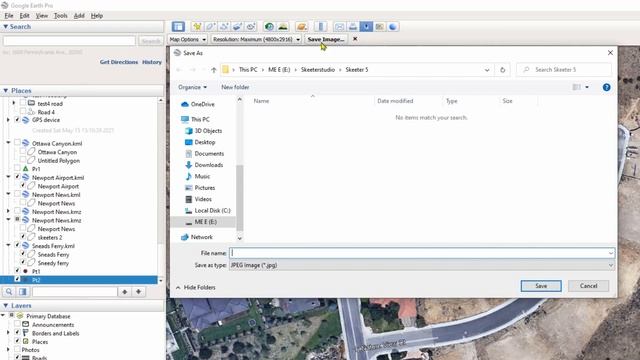The width and height of the screenshot is (640, 360).
Task: Open the File menu
Action: pyautogui.click(x=9, y=16)
